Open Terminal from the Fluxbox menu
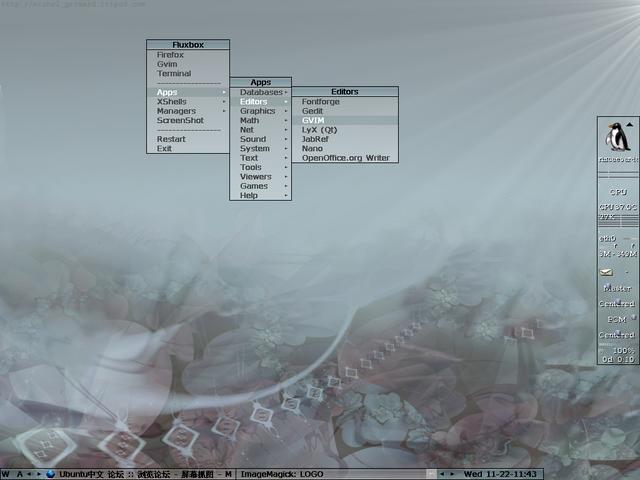This screenshot has height=480, width=640. click(x=188, y=73)
